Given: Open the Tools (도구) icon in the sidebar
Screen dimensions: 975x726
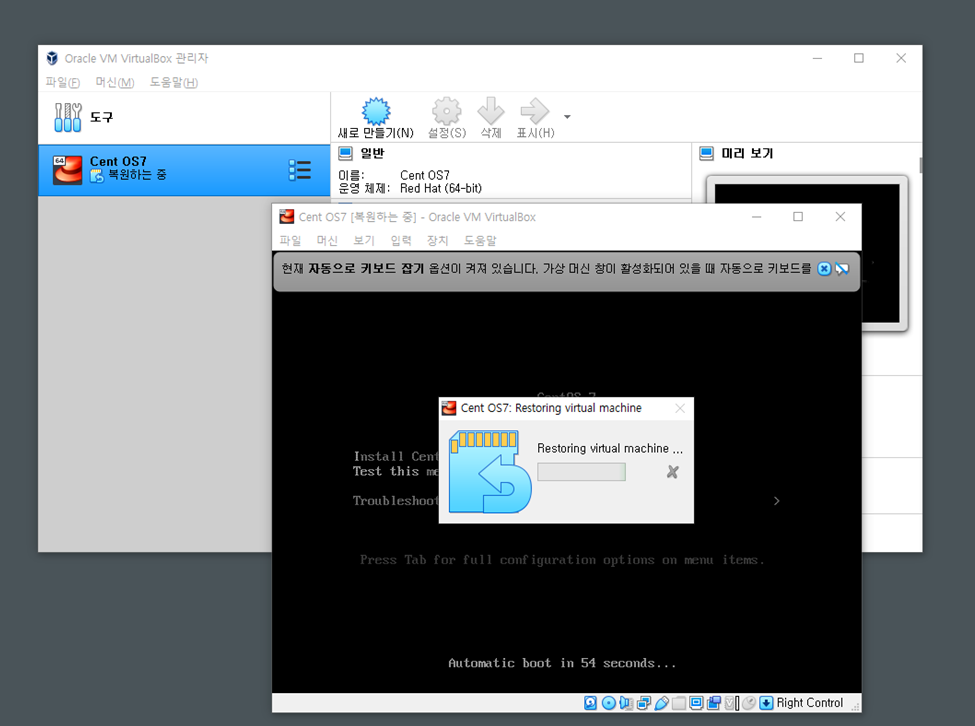Looking at the screenshot, I should coord(68,117).
